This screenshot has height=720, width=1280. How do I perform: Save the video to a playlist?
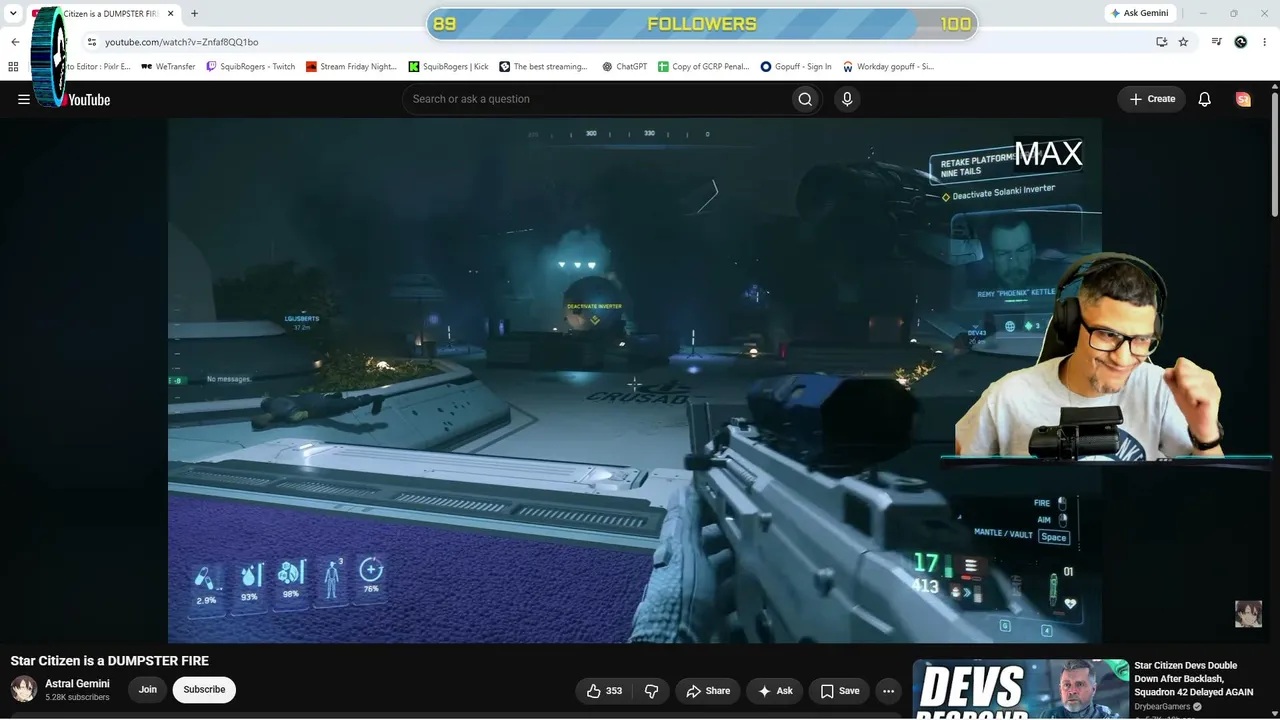(840, 691)
